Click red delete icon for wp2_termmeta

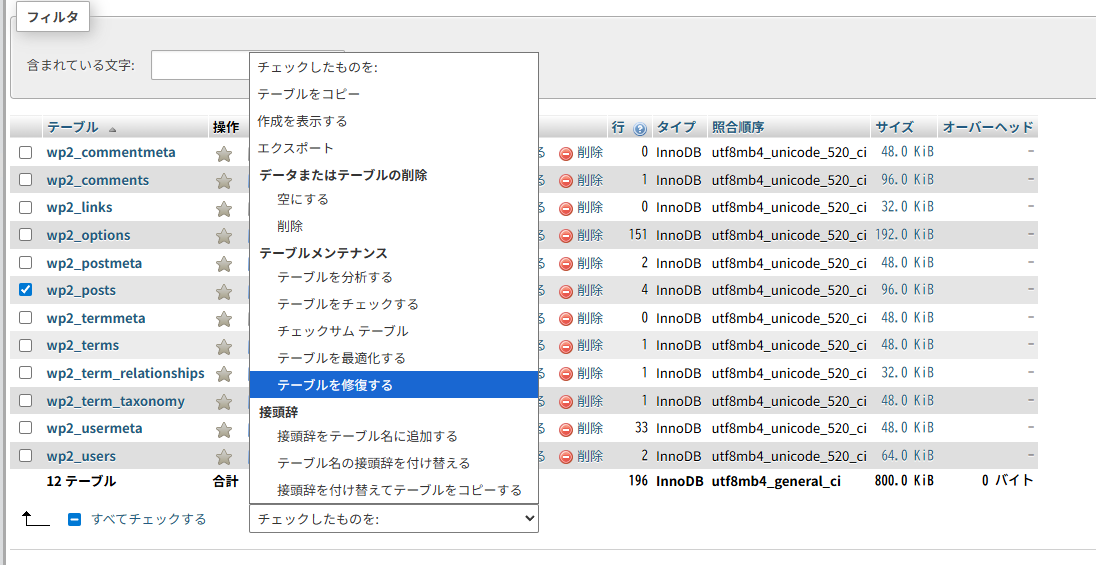coord(566,319)
